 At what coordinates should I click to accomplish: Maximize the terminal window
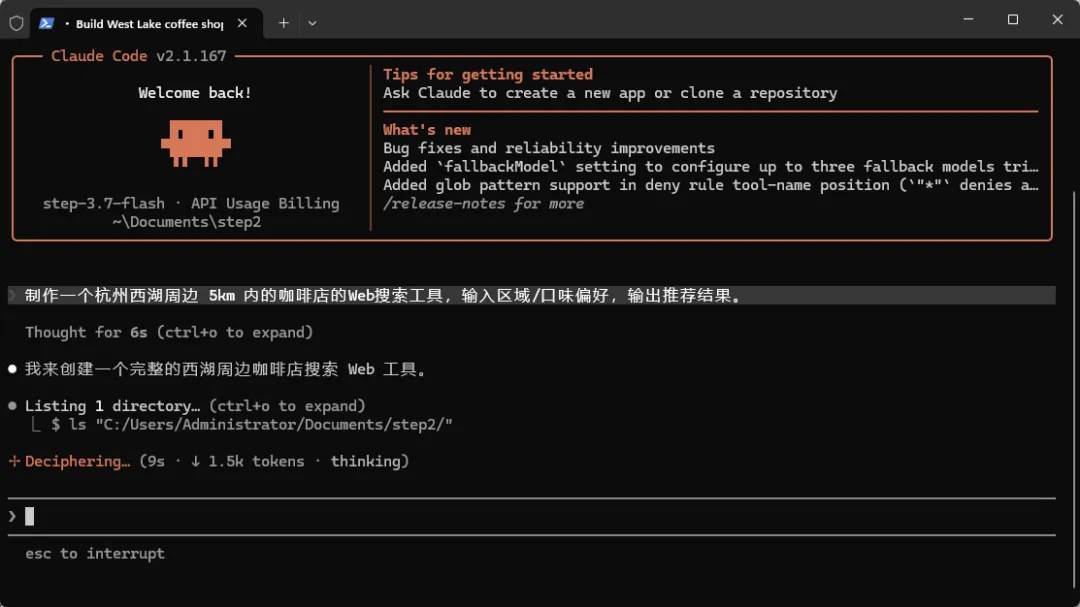tap(1012, 20)
